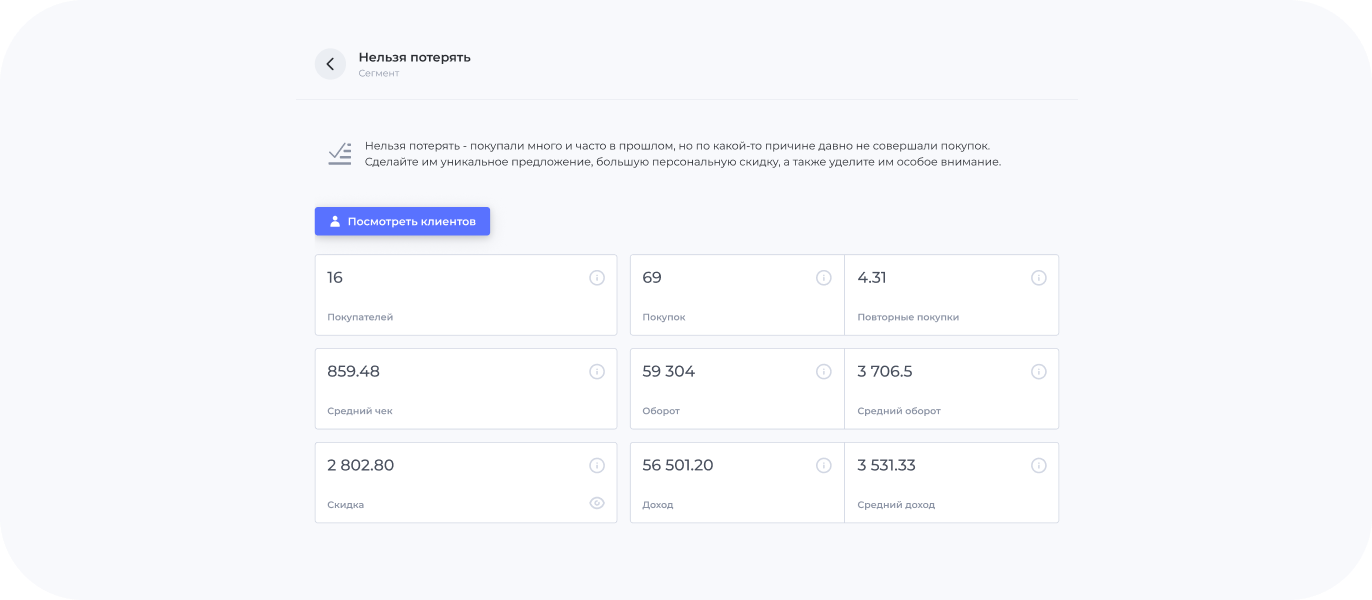Click the info icon in the Доход card
The width and height of the screenshot is (1372, 600).
click(824, 466)
